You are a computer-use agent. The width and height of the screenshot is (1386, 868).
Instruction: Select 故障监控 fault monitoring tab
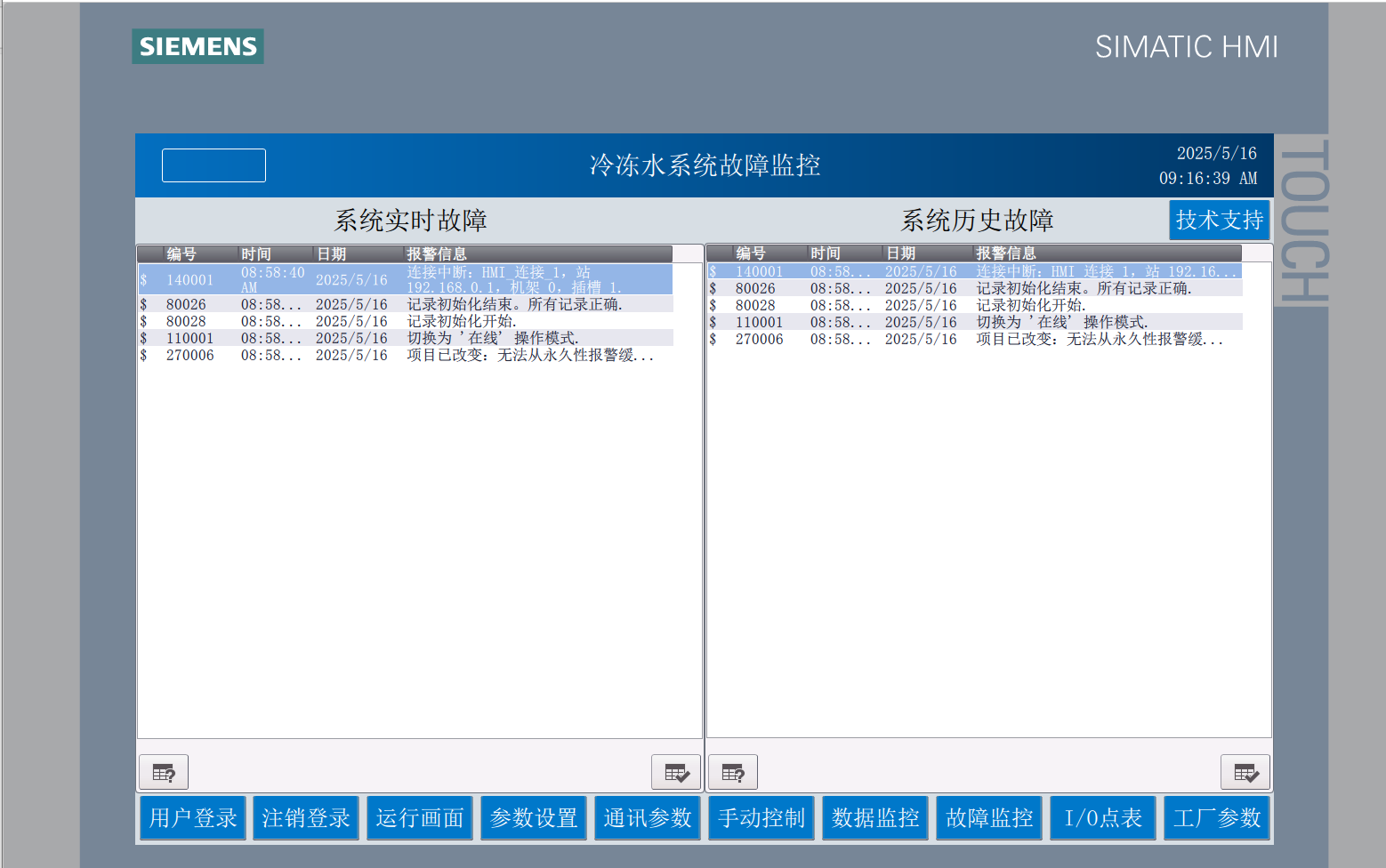[989, 817]
